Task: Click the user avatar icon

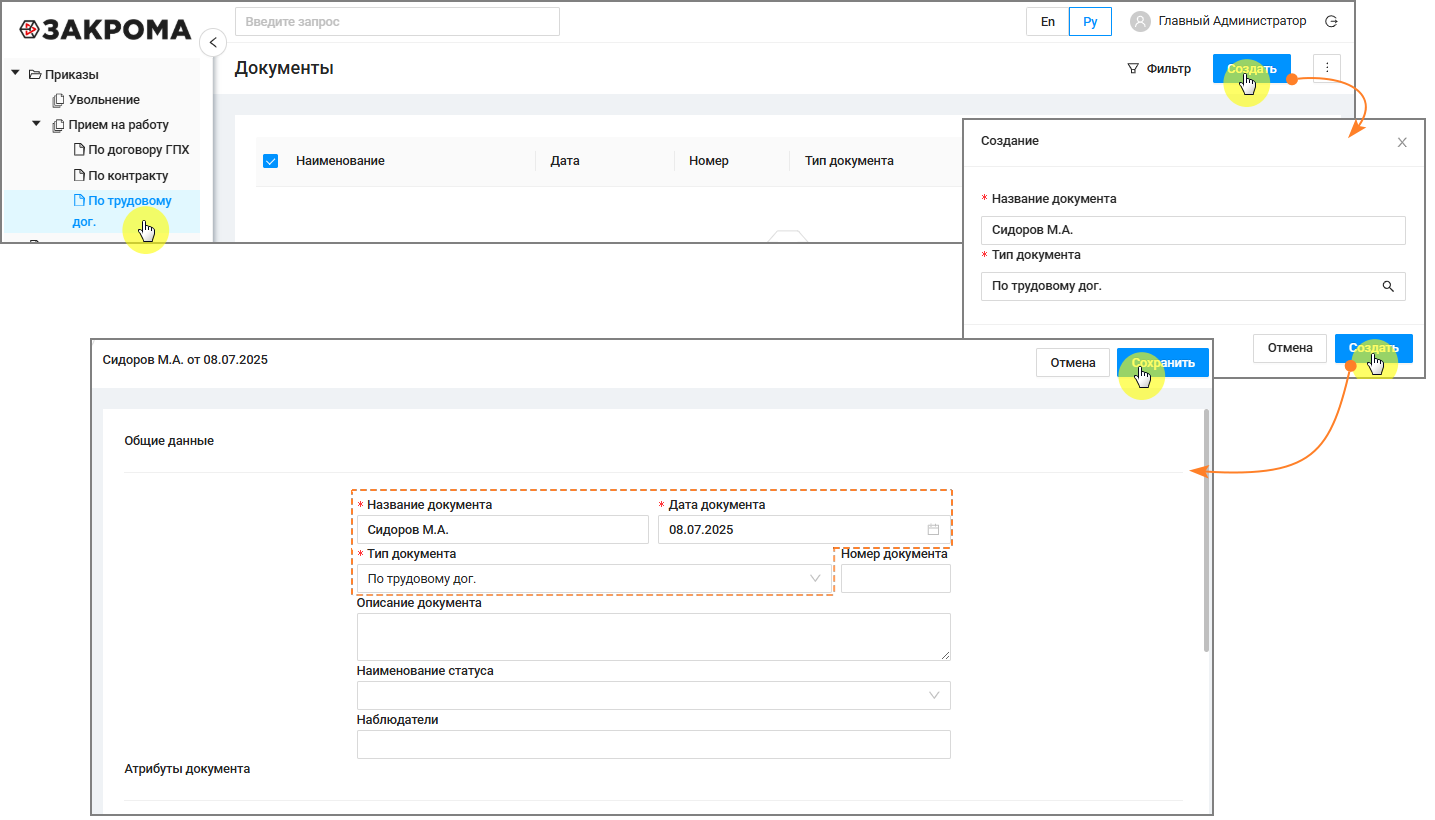Action: coord(1140,21)
